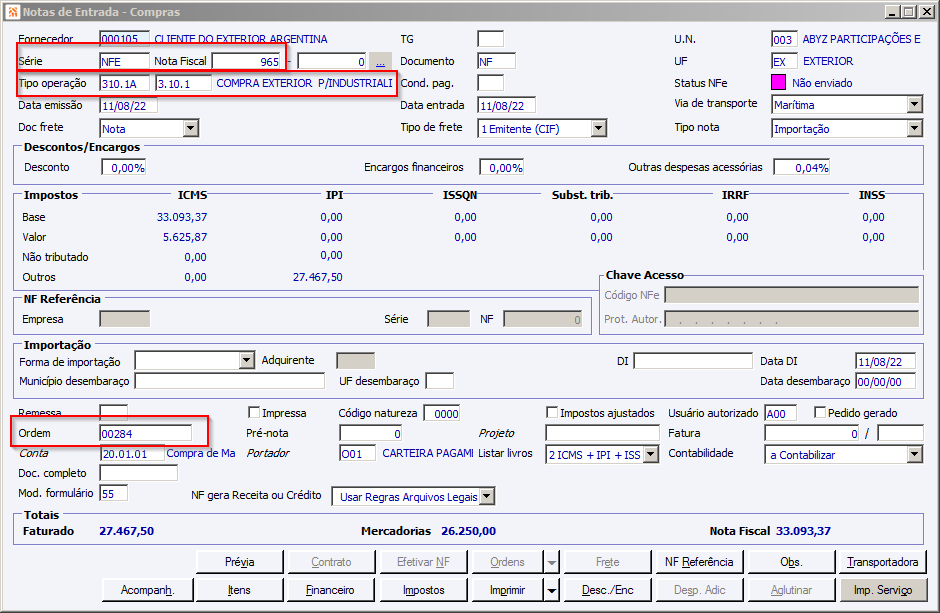Click the Transportadora button
Image resolution: width=940 pixels, height=613 pixels.
[882, 562]
